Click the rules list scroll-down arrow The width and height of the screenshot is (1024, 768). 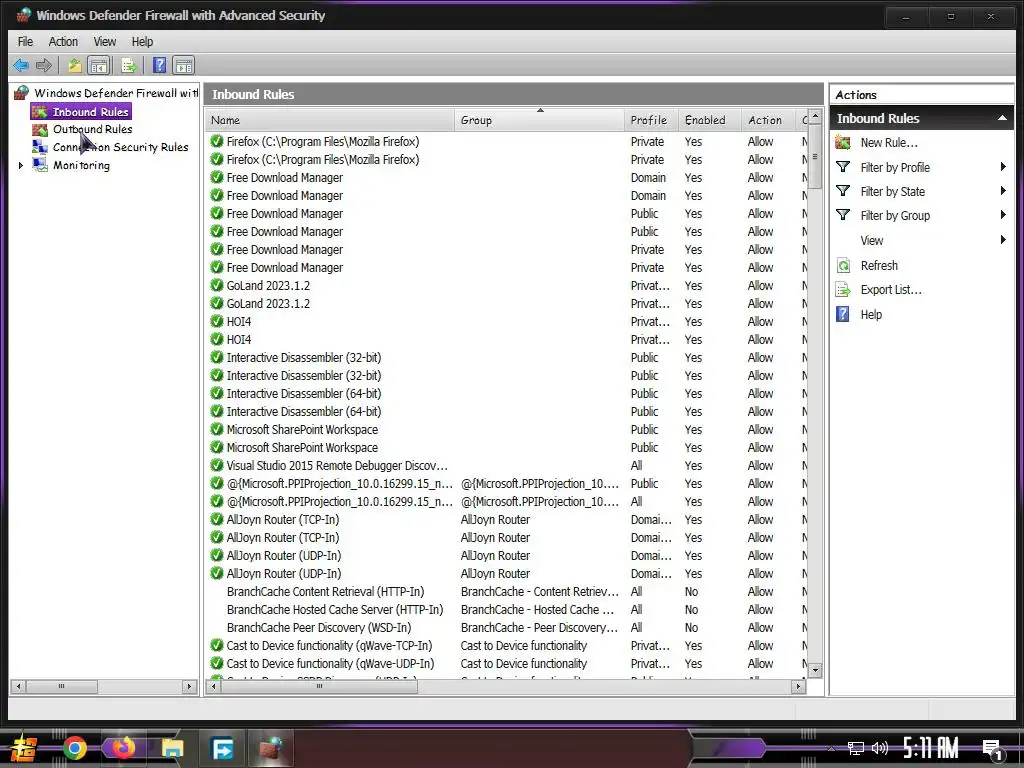click(x=814, y=670)
